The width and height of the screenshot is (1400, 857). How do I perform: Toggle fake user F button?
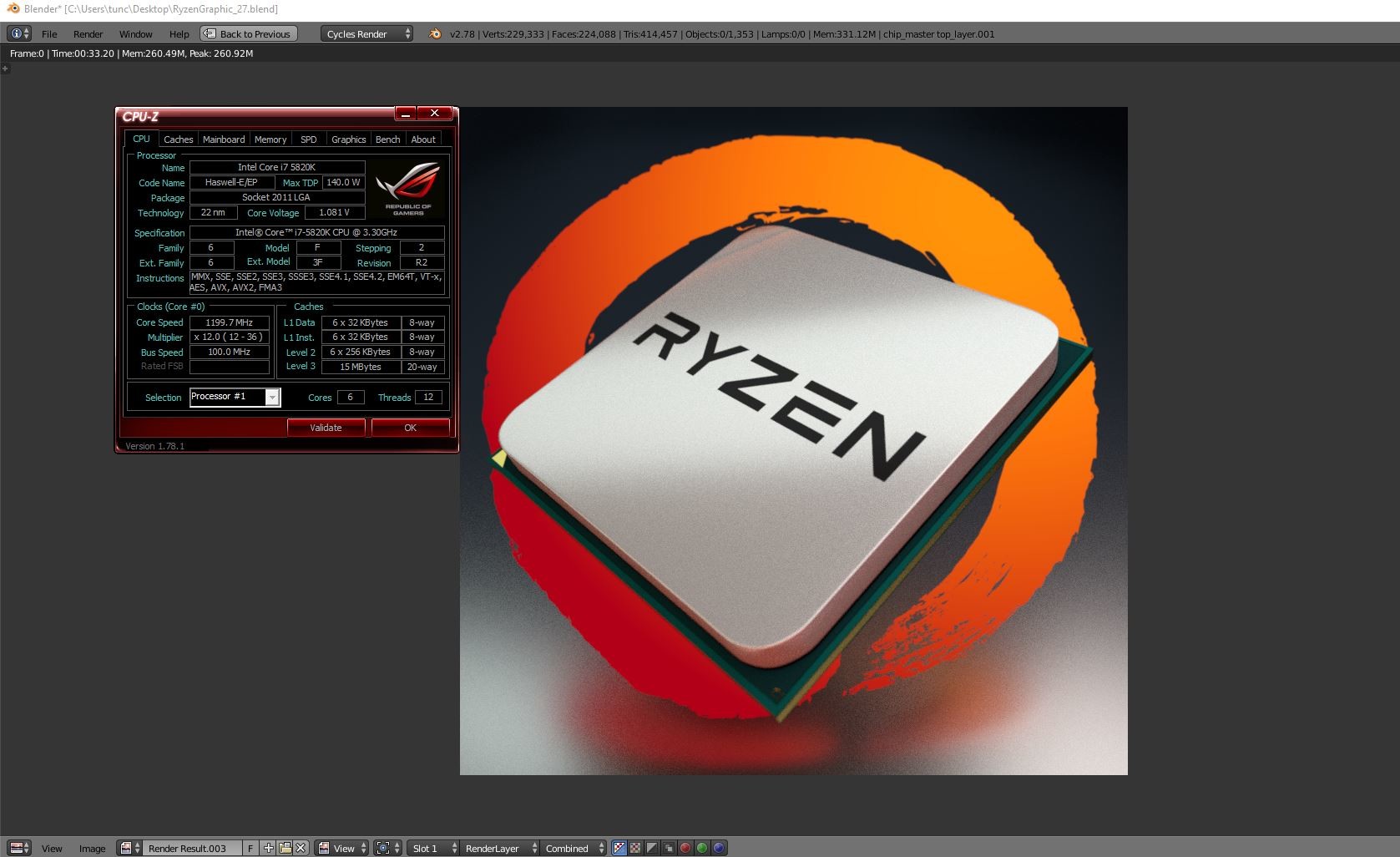(250, 849)
